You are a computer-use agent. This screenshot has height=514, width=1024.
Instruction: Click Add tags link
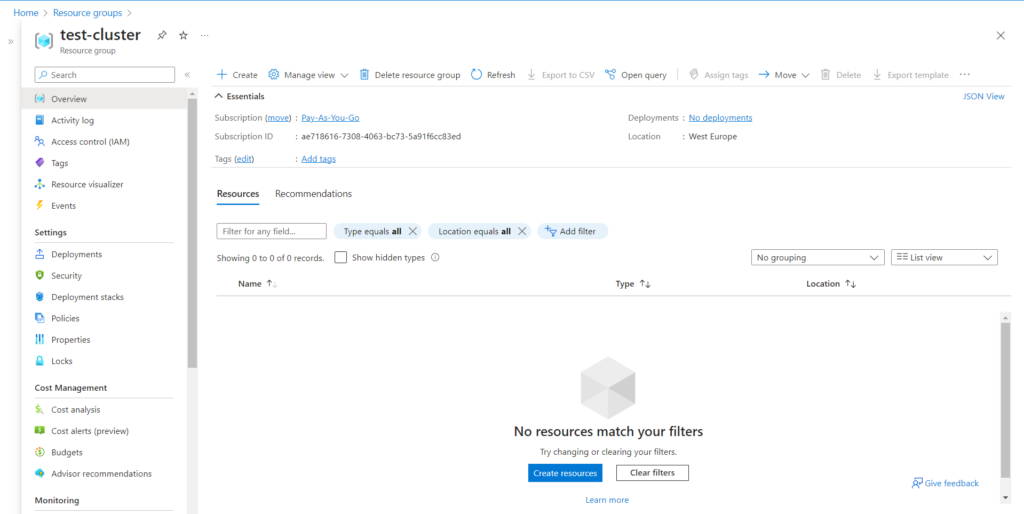[x=319, y=159]
